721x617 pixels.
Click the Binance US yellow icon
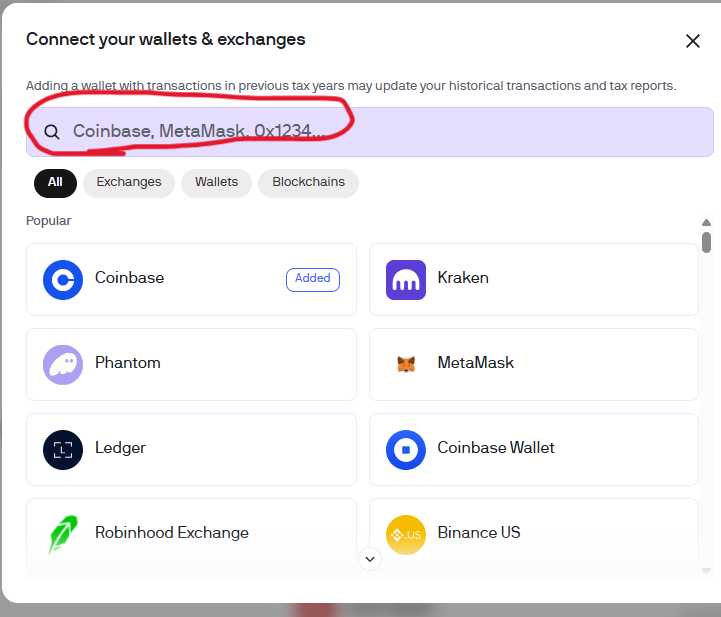[x=406, y=535]
